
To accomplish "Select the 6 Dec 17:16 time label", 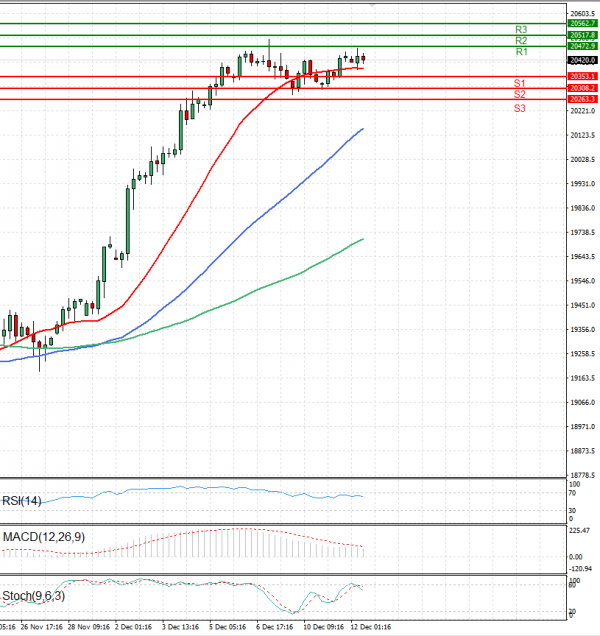I will (x=274, y=627).
